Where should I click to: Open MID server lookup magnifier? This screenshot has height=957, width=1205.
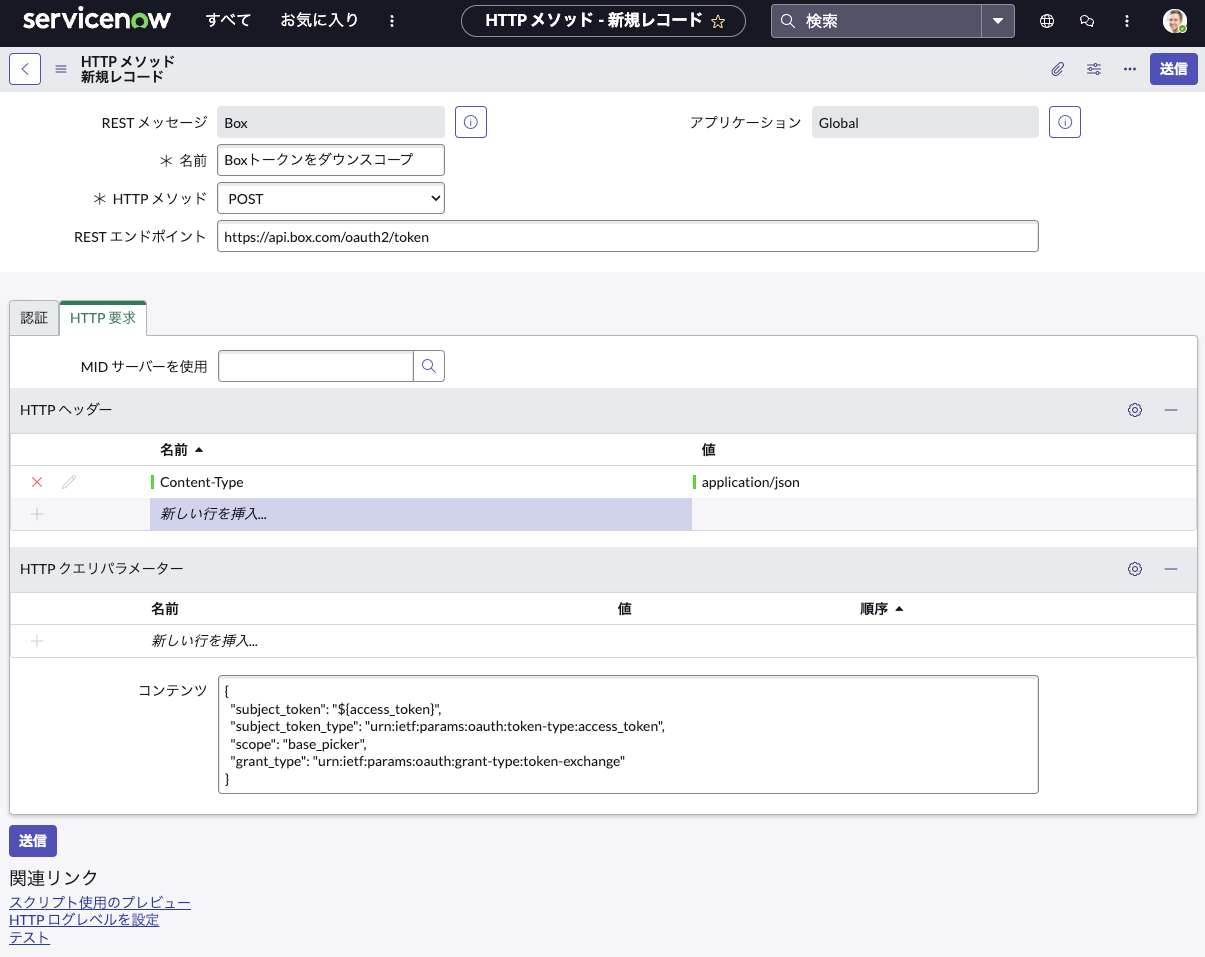[x=429, y=366]
